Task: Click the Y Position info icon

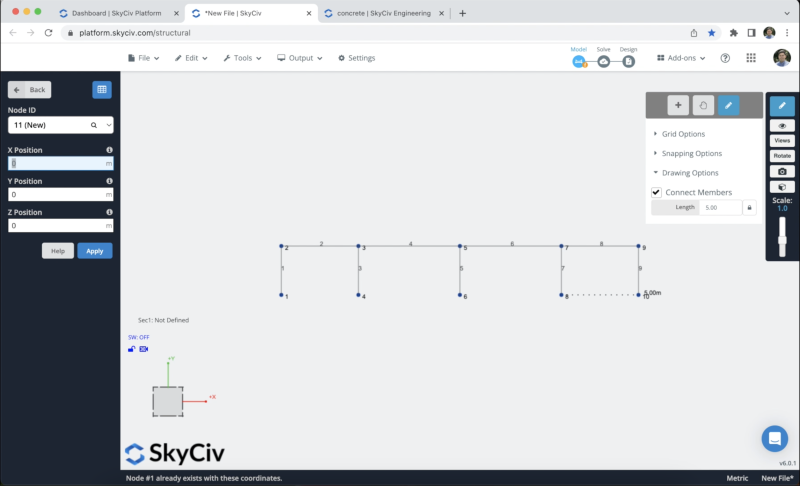Action: (x=109, y=181)
